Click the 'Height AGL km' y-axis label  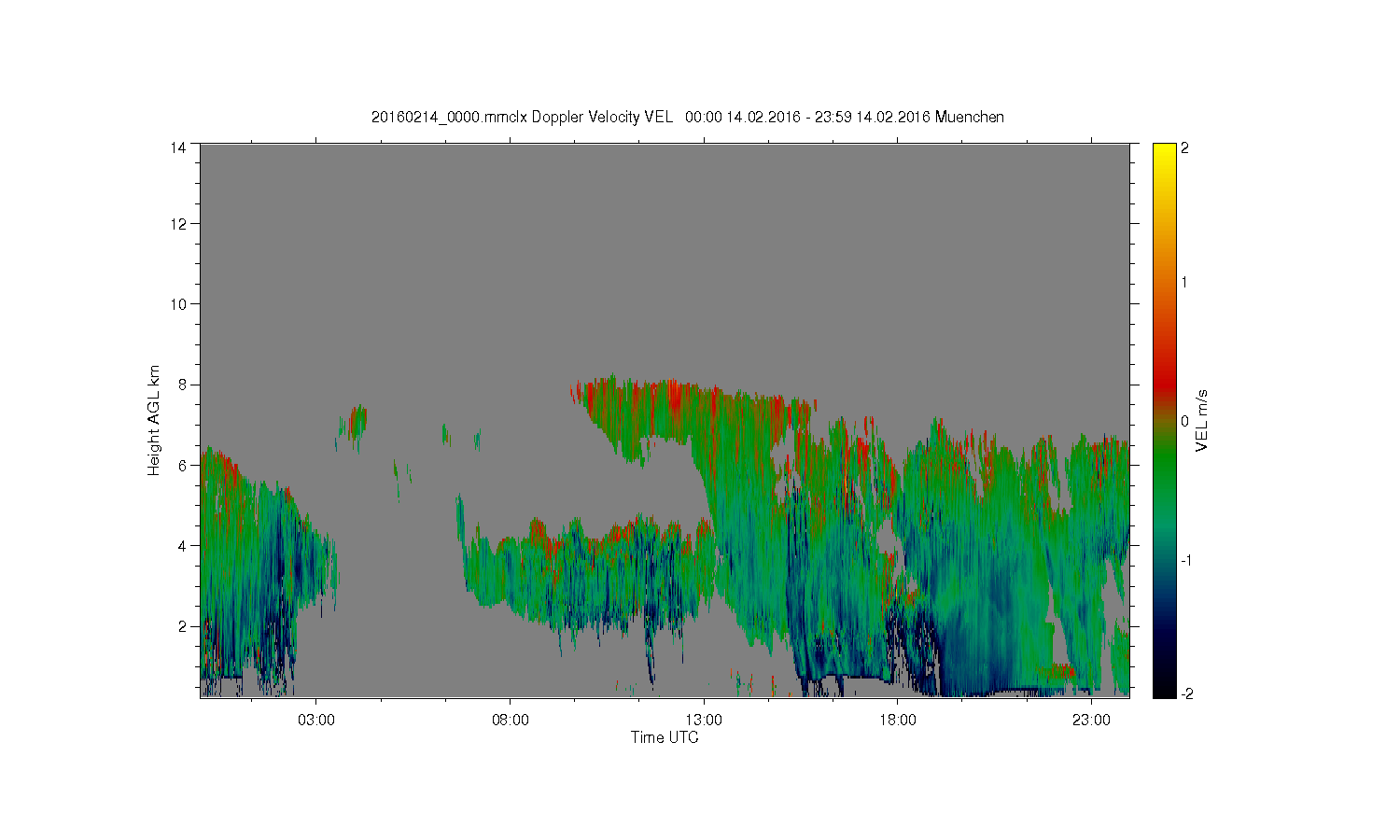click(154, 420)
